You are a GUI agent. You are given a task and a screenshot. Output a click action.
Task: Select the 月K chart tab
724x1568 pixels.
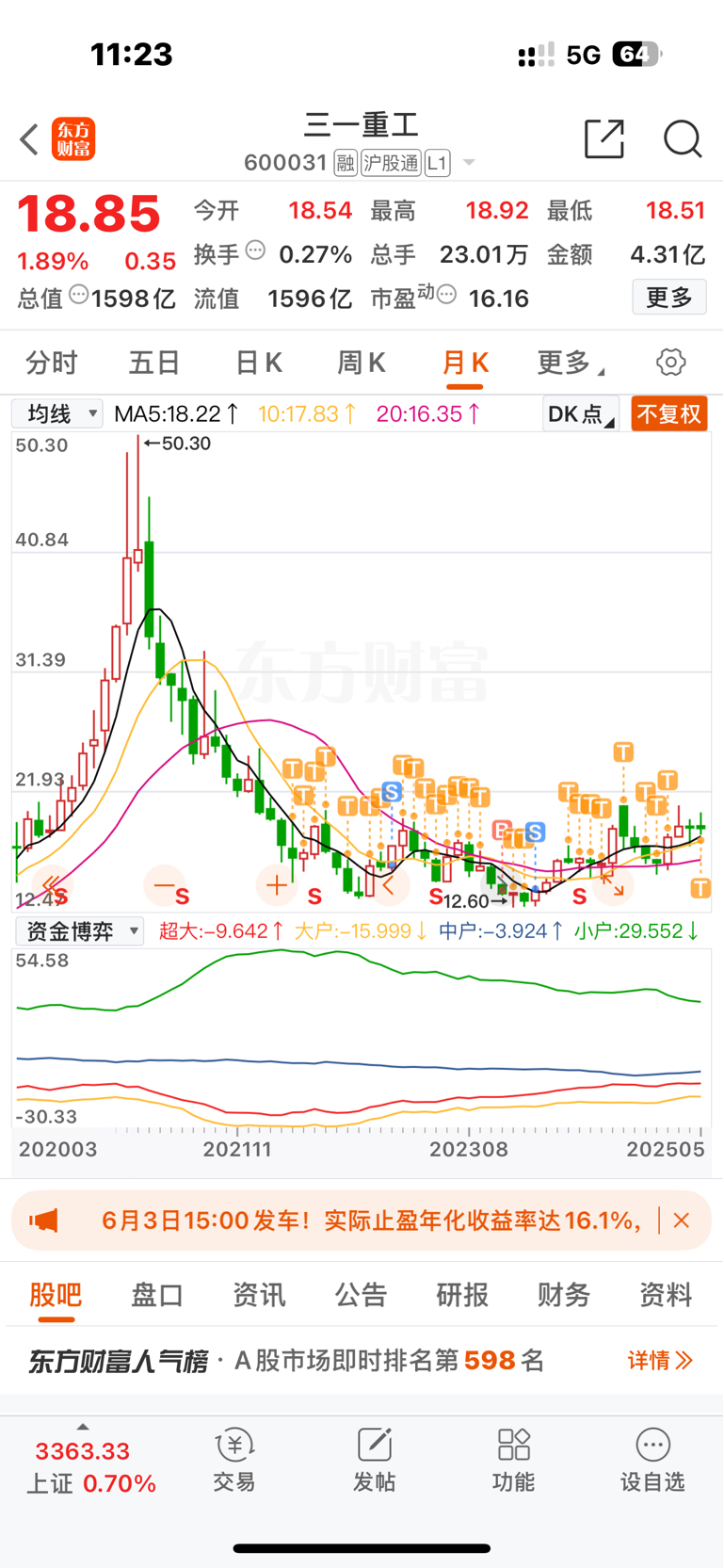(465, 363)
